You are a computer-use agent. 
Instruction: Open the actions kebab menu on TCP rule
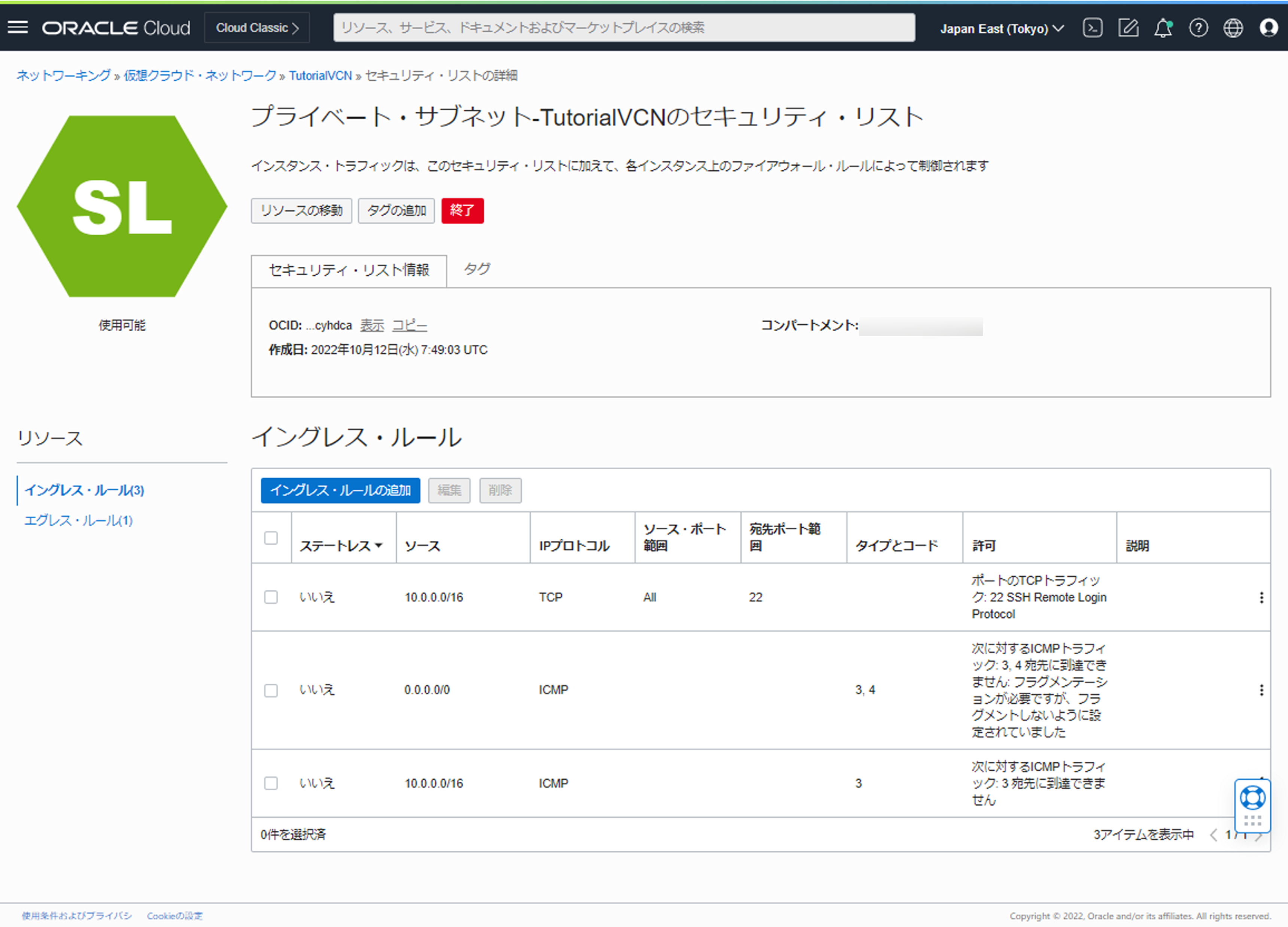coord(1262,597)
